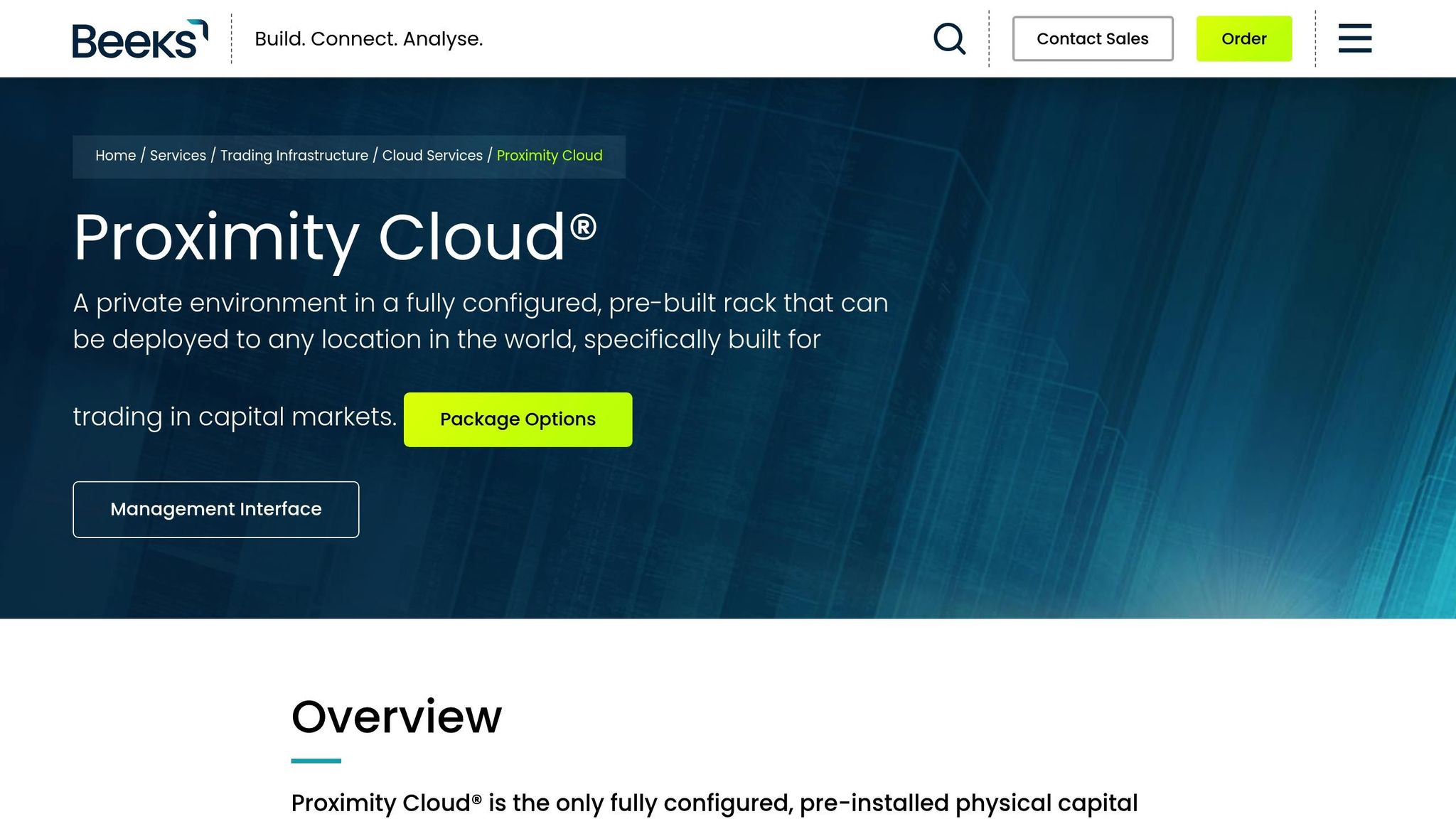Click the 'Build. Connect. Analyse.' tagline
The width and height of the screenshot is (1456, 819).
[x=369, y=38]
